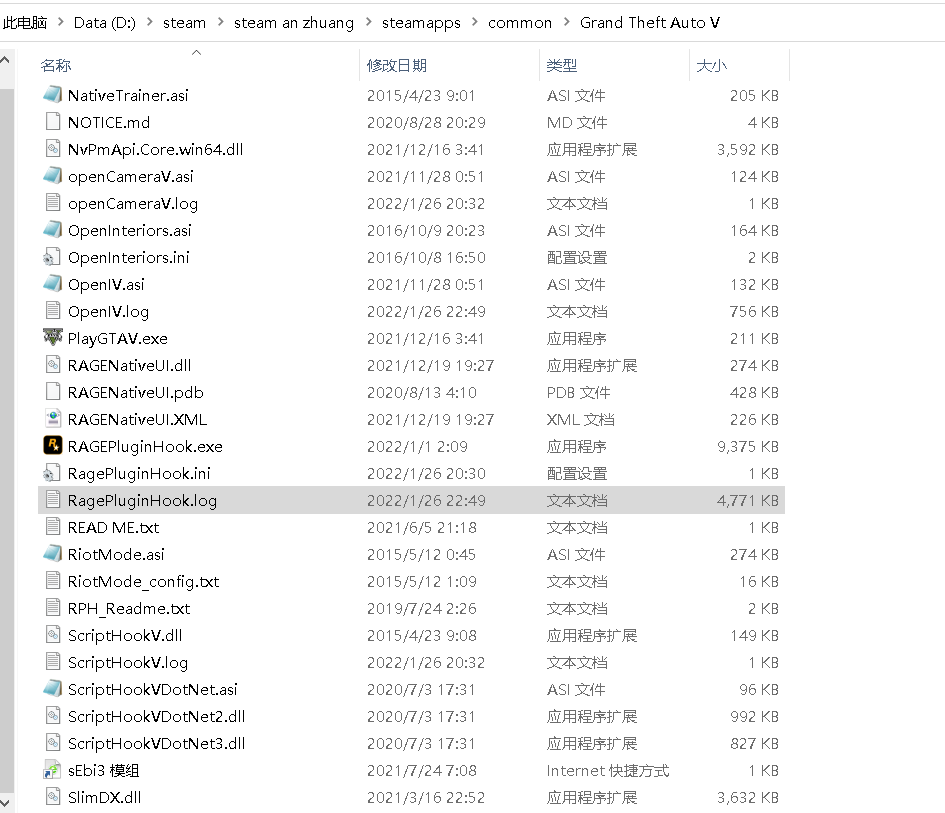Expand the chevron after Data (D:) breadcrumb
The image size is (945, 813).
[149, 22]
